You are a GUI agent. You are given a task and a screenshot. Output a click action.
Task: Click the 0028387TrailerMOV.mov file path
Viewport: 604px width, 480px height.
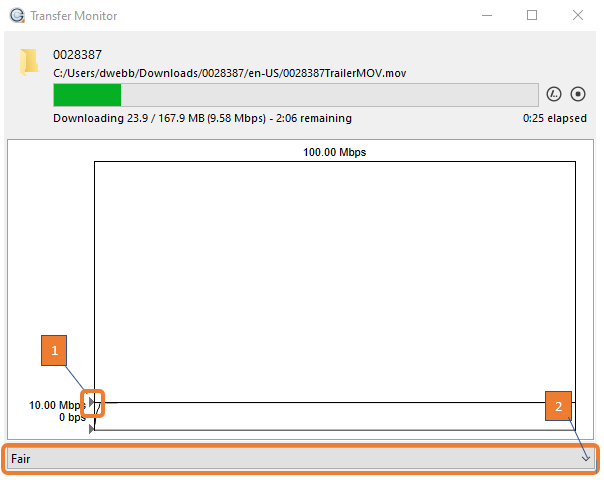point(229,73)
